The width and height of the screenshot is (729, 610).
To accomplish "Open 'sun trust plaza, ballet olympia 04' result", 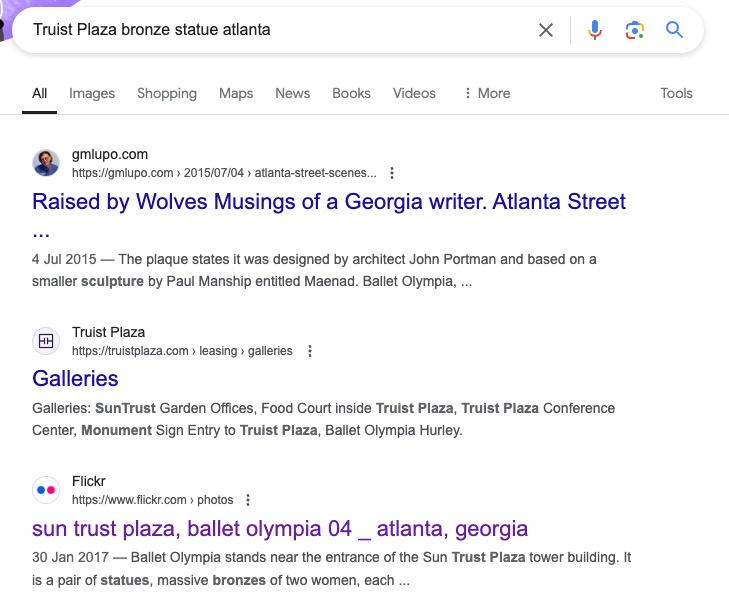I will pos(280,529).
